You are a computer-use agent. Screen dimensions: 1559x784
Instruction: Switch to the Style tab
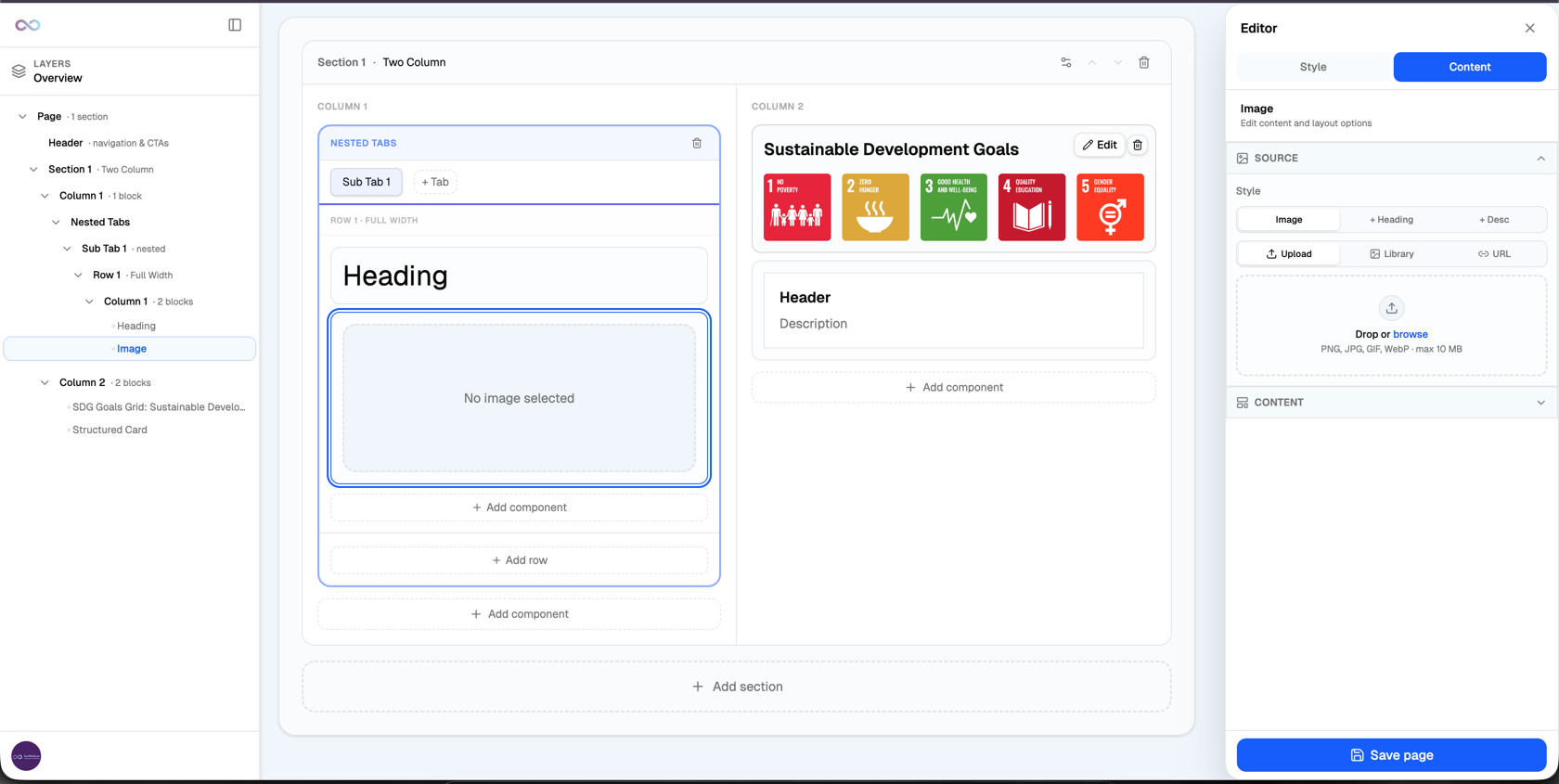coord(1312,67)
